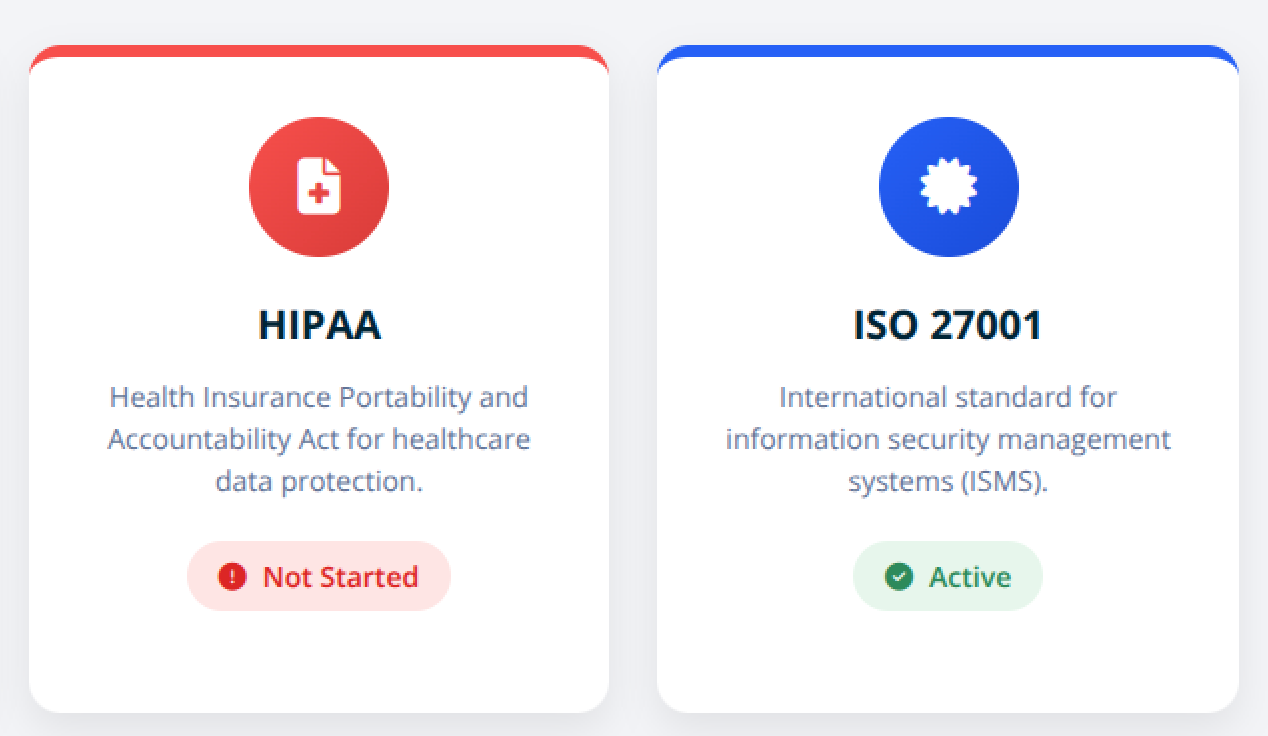Click "International standard for" text line
The width and height of the screenshot is (1268, 736).
948,397
